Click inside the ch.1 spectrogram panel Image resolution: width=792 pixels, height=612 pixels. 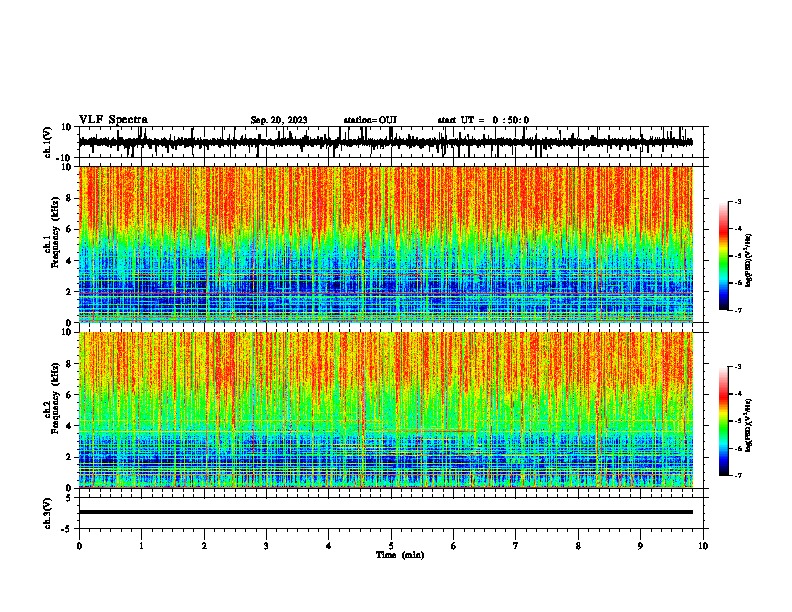coord(386,244)
